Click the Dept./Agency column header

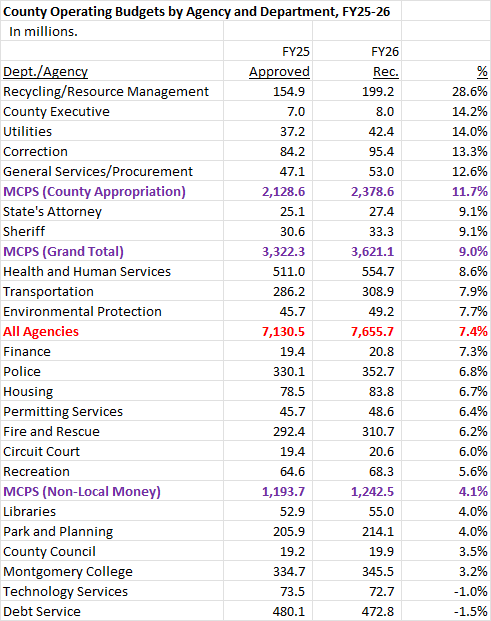[46, 72]
